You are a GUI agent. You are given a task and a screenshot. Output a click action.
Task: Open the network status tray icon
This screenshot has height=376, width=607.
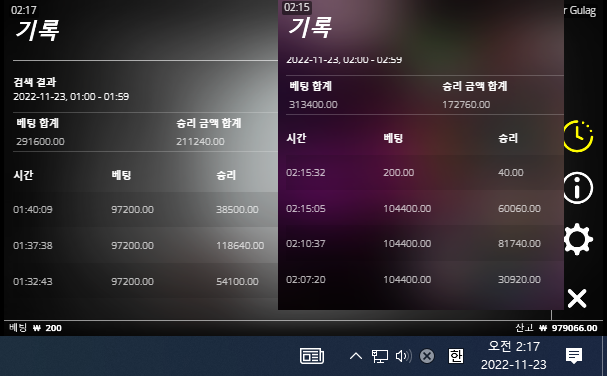pos(379,356)
